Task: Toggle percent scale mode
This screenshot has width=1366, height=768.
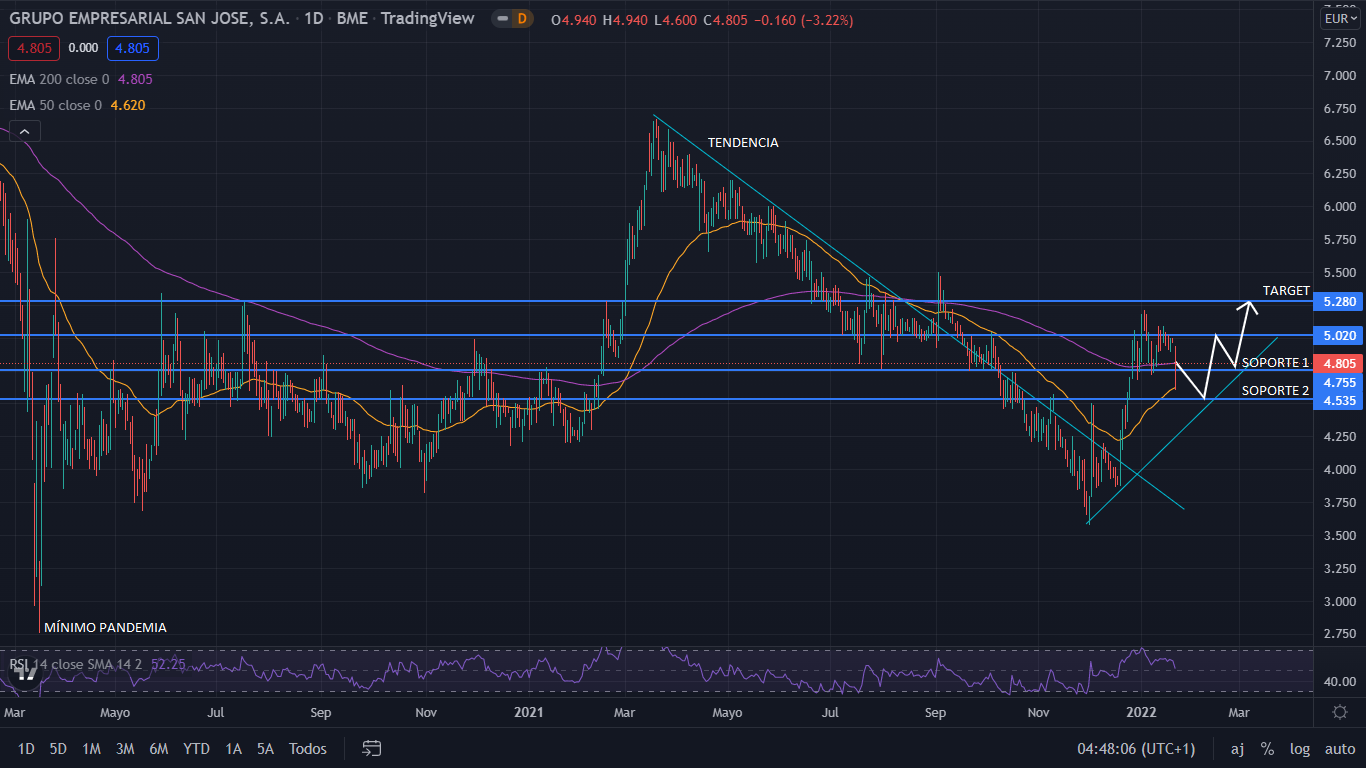Action: click(1267, 748)
